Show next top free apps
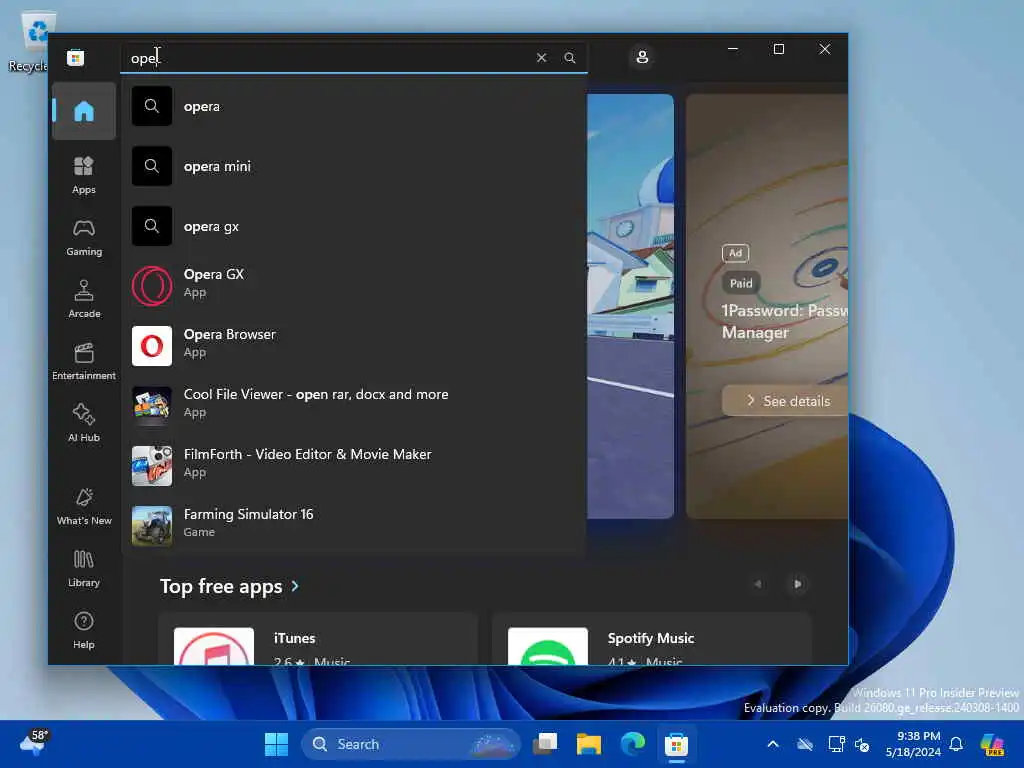The height and width of the screenshot is (768, 1024). coord(797,584)
